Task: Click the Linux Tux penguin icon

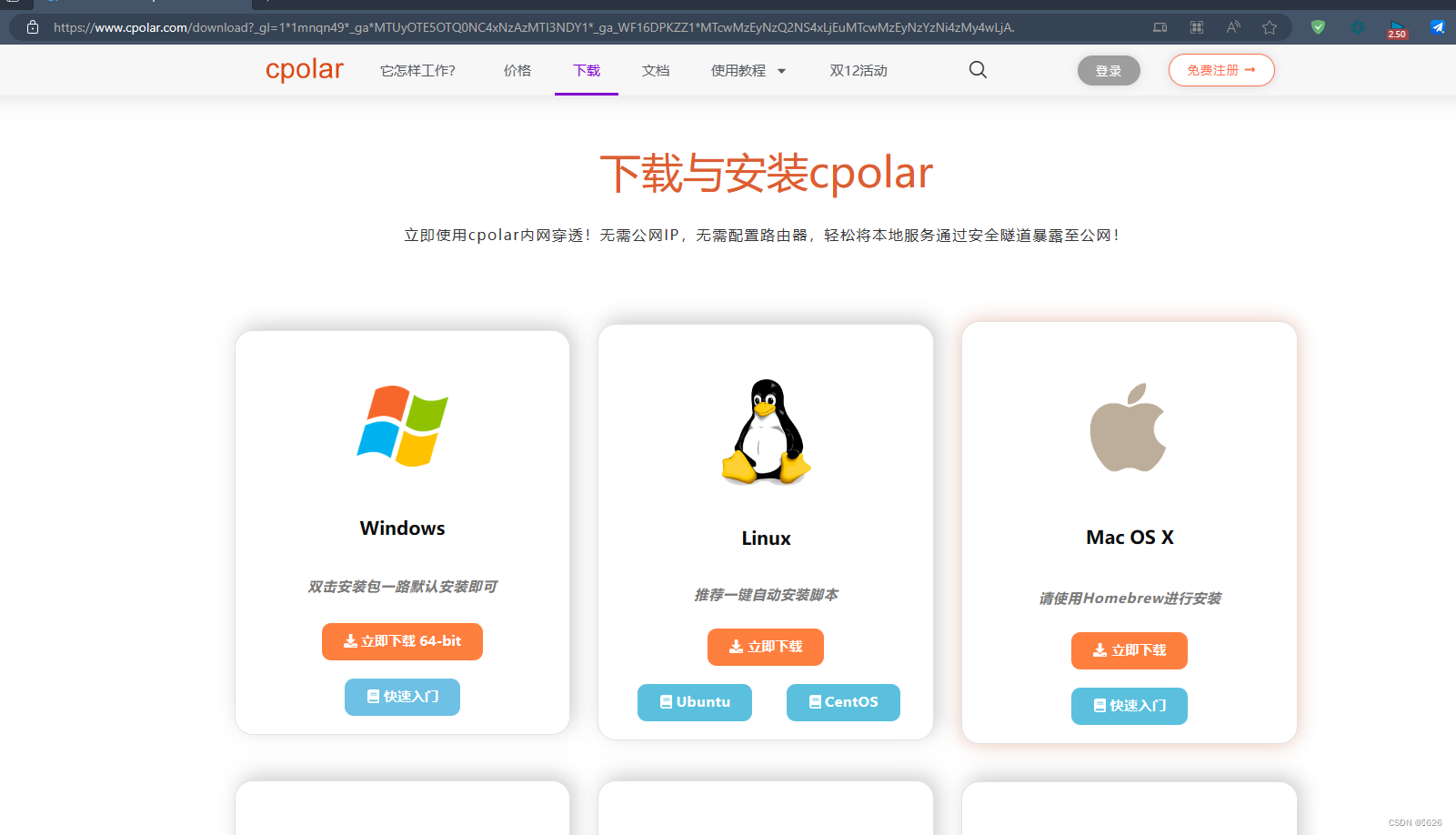Action: coord(766,432)
